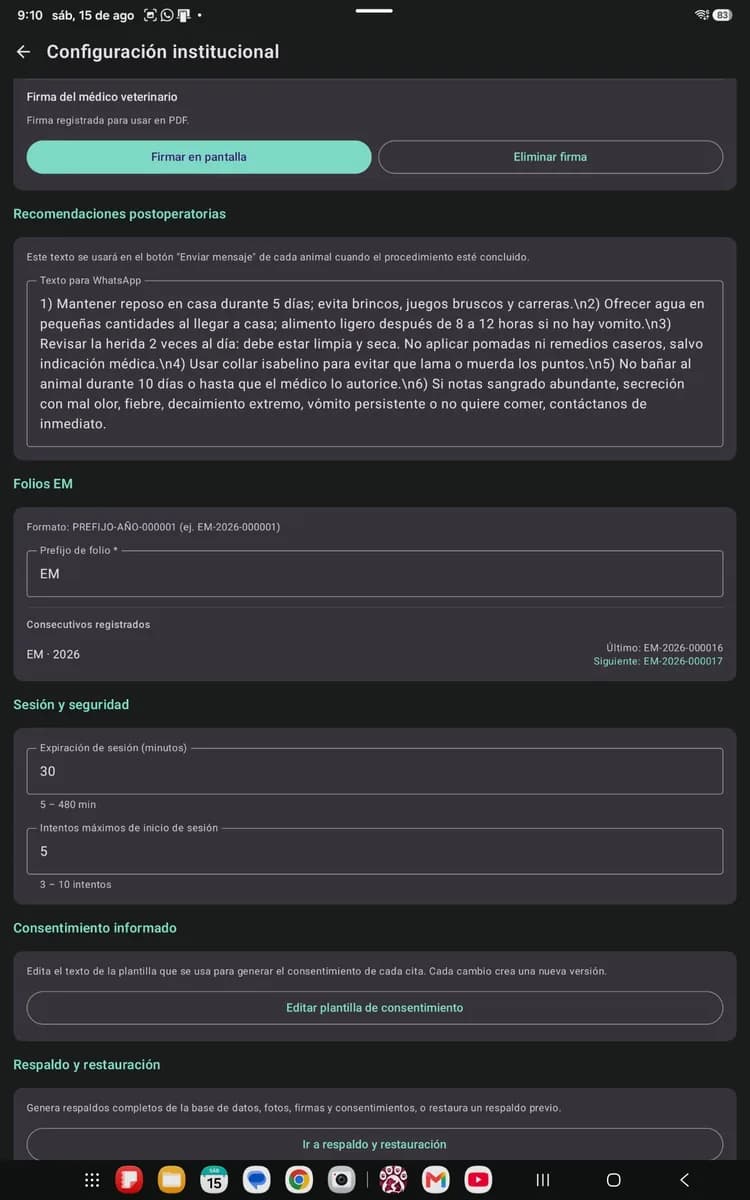Edit Expiración de sesión minutes field

(375, 771)
